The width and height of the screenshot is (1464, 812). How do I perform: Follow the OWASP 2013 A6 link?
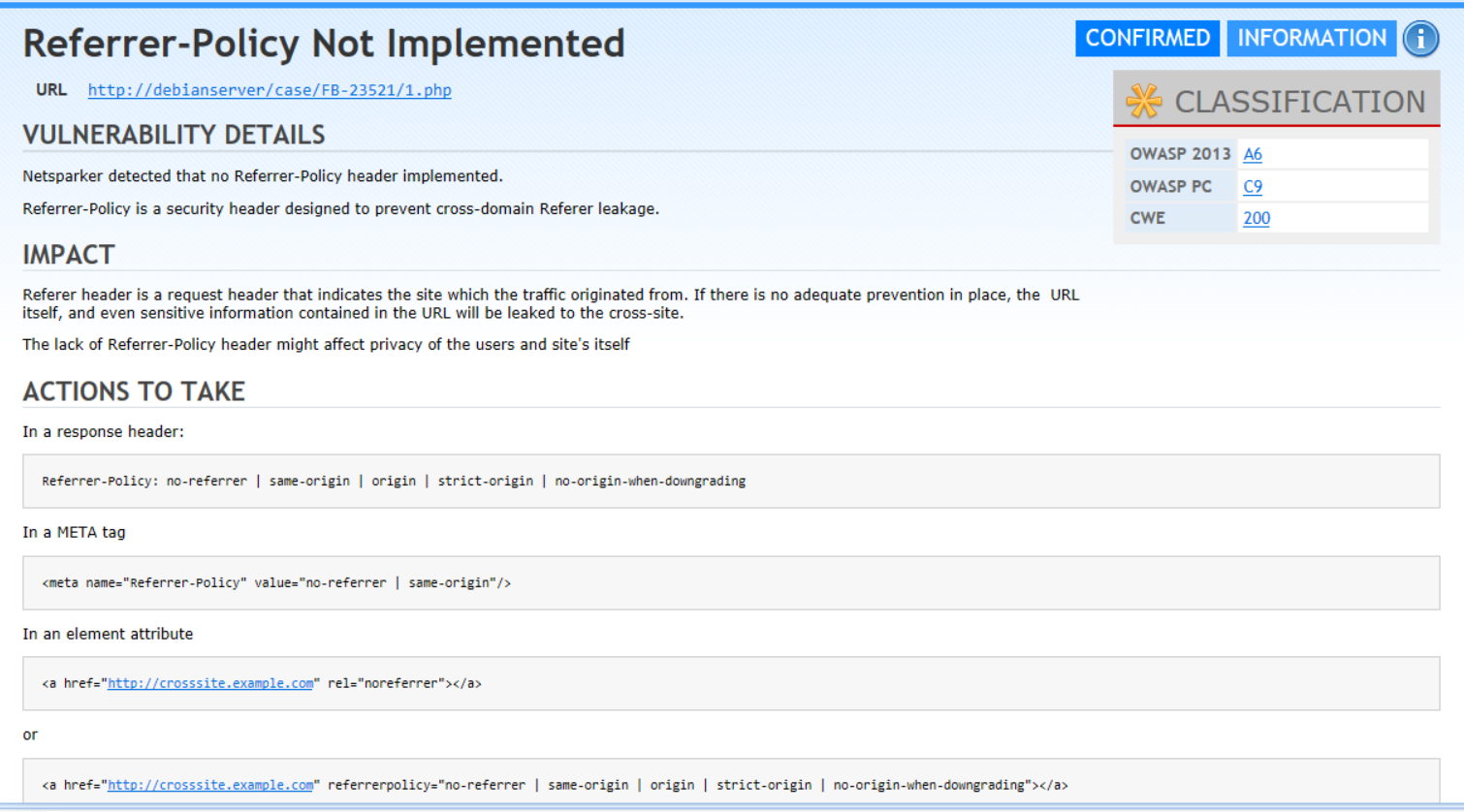coord(1252,153)
